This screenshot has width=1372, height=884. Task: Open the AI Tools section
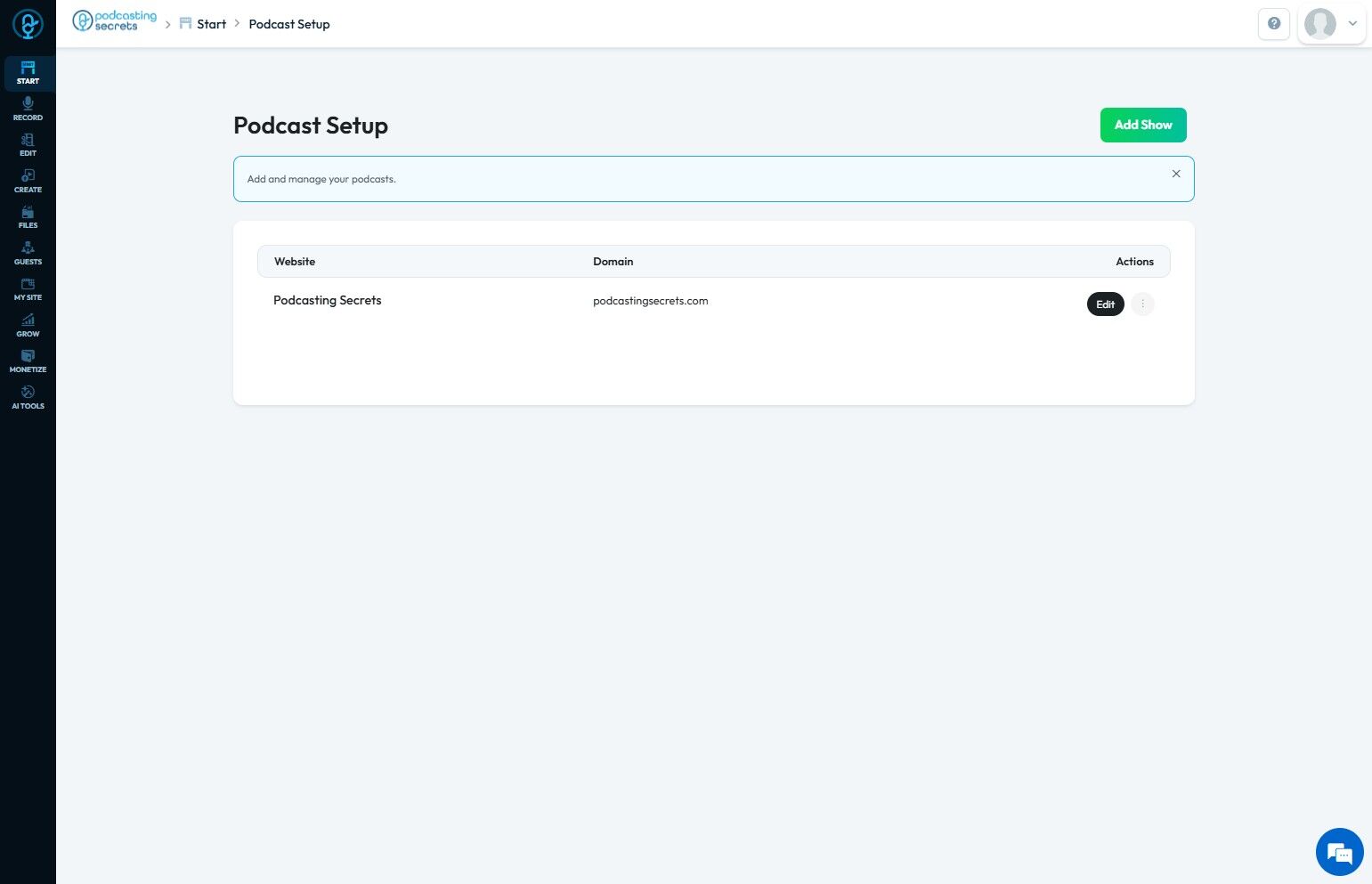click(28, 398)
